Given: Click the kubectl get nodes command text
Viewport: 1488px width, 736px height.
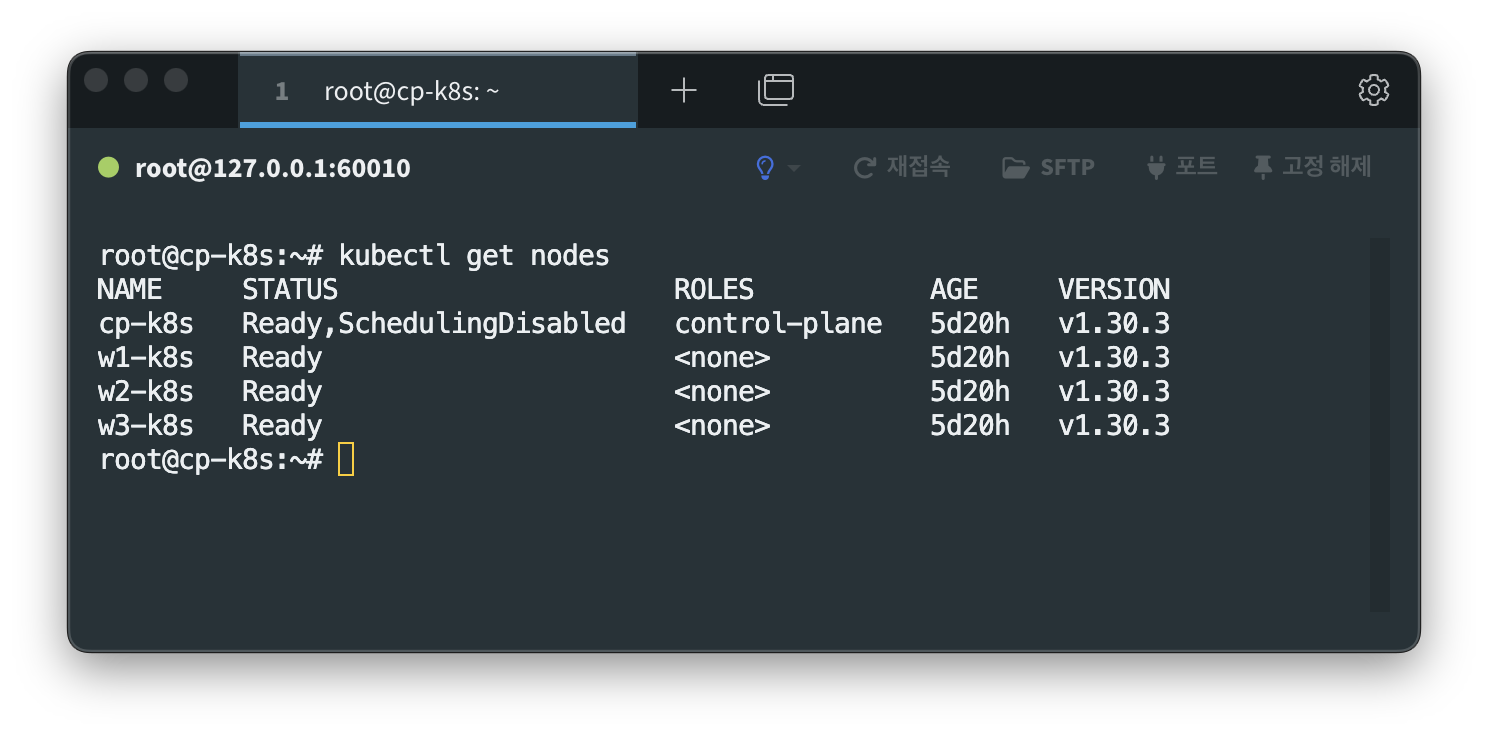Looking at the screenshot, I should (474, 256).
